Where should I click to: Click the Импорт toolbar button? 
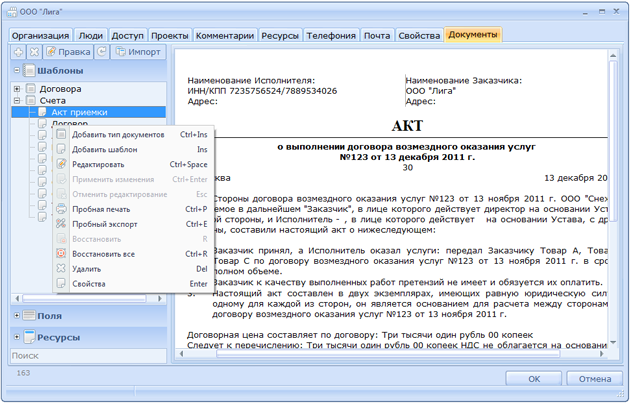pos(138,52)
